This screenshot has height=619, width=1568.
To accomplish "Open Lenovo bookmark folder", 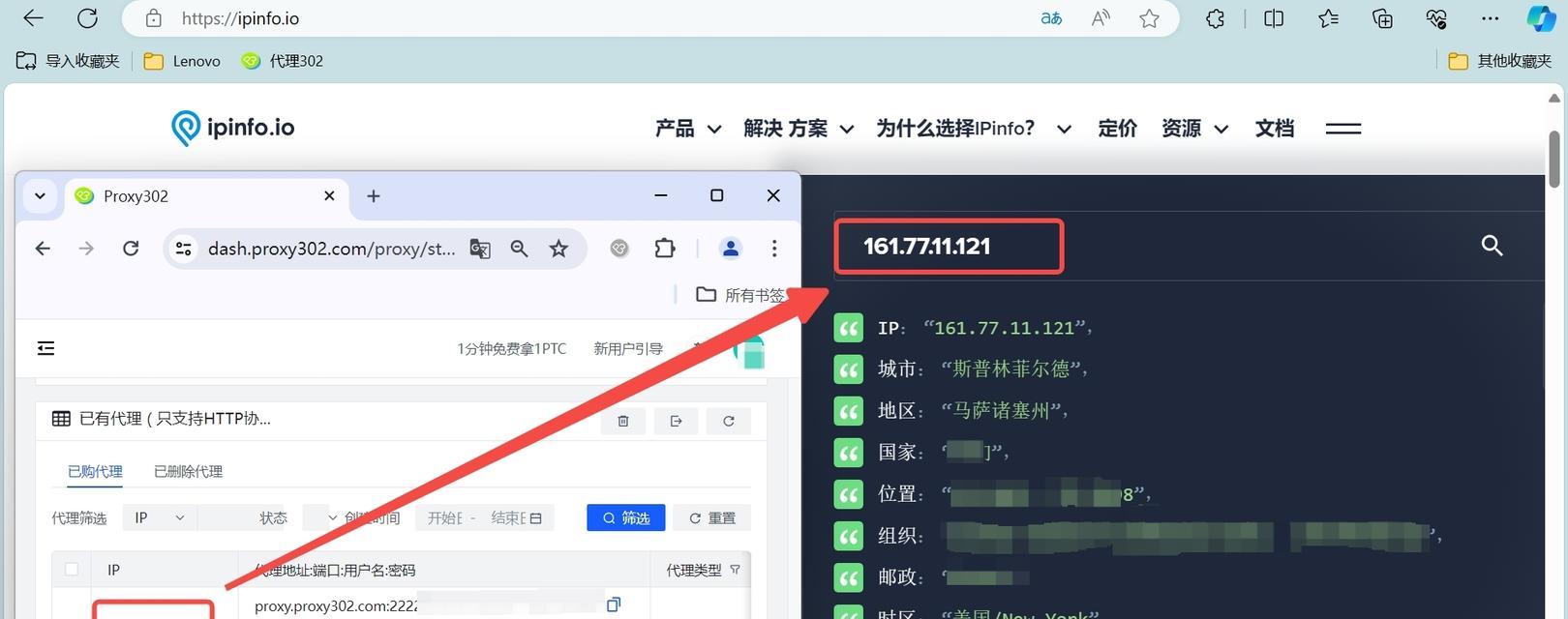I will coord(182,61).
